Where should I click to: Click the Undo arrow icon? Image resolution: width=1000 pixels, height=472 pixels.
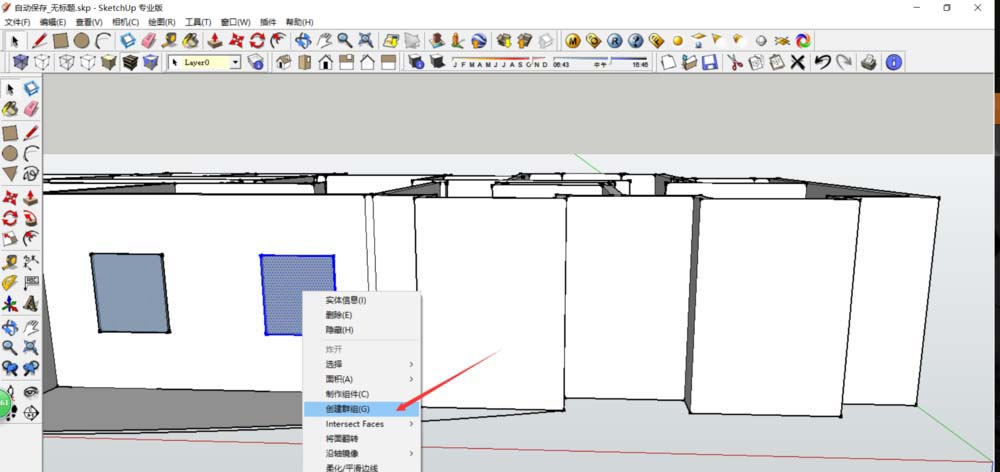point(822,62)
